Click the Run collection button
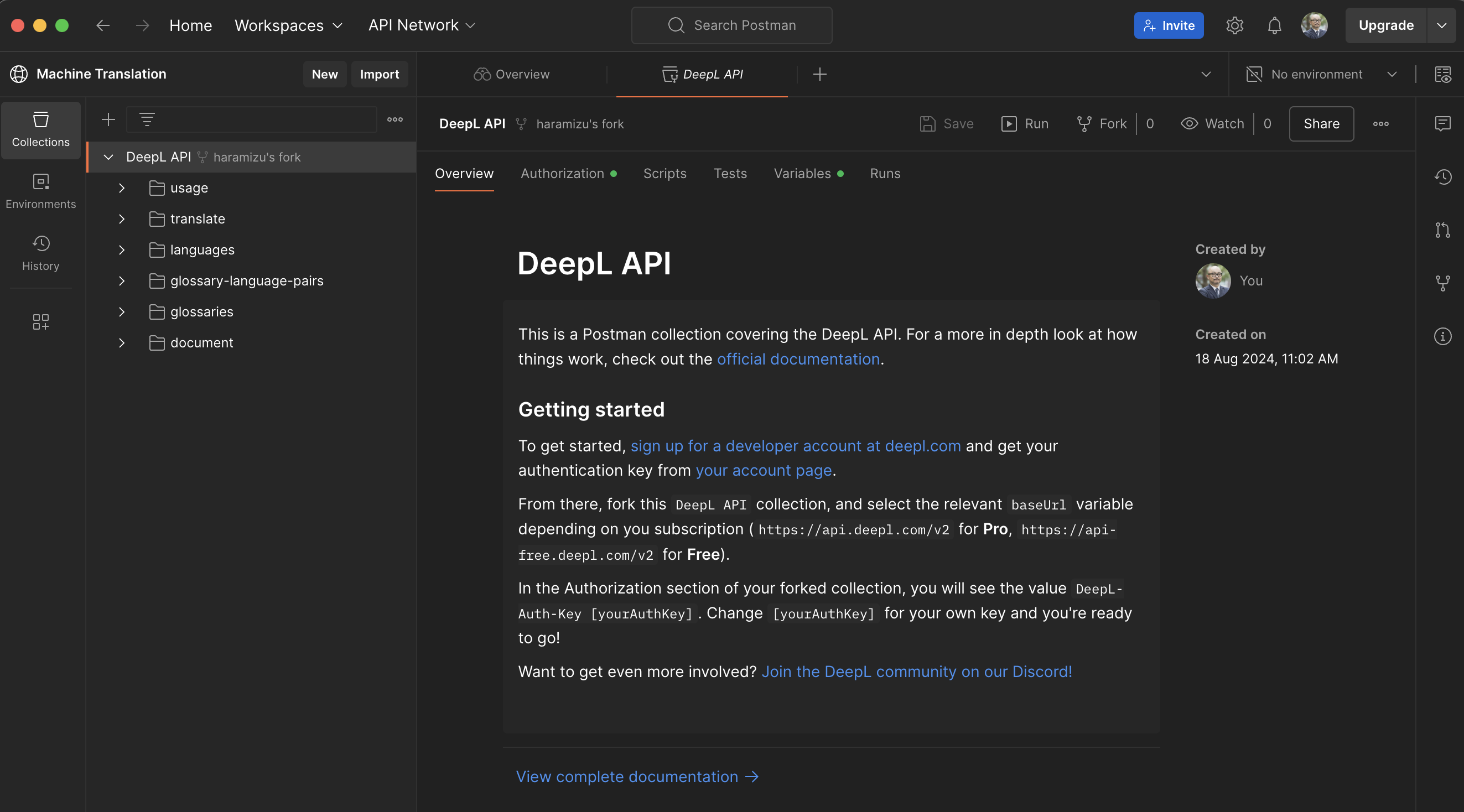Image resolution: width=1464 pixels, height=812 pixels. [x=1025, y=123]
